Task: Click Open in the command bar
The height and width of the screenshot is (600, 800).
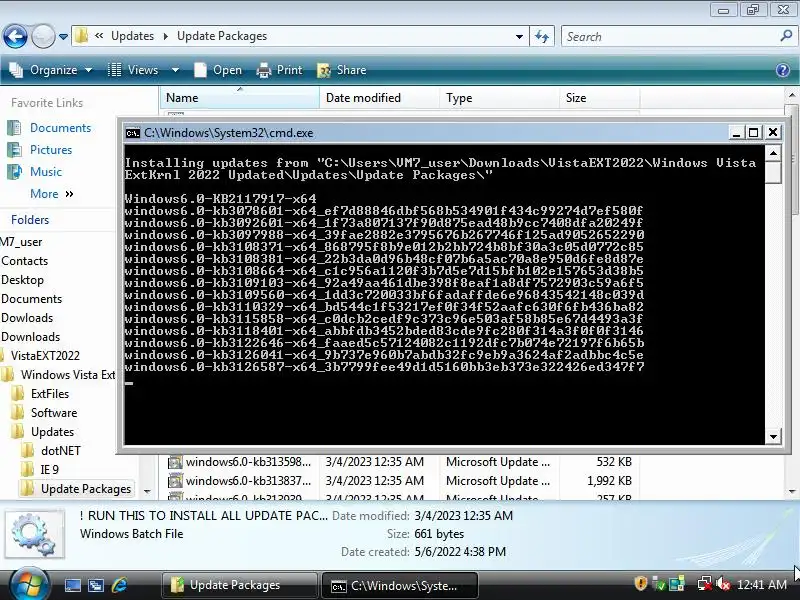Action: tap(218, 70)
